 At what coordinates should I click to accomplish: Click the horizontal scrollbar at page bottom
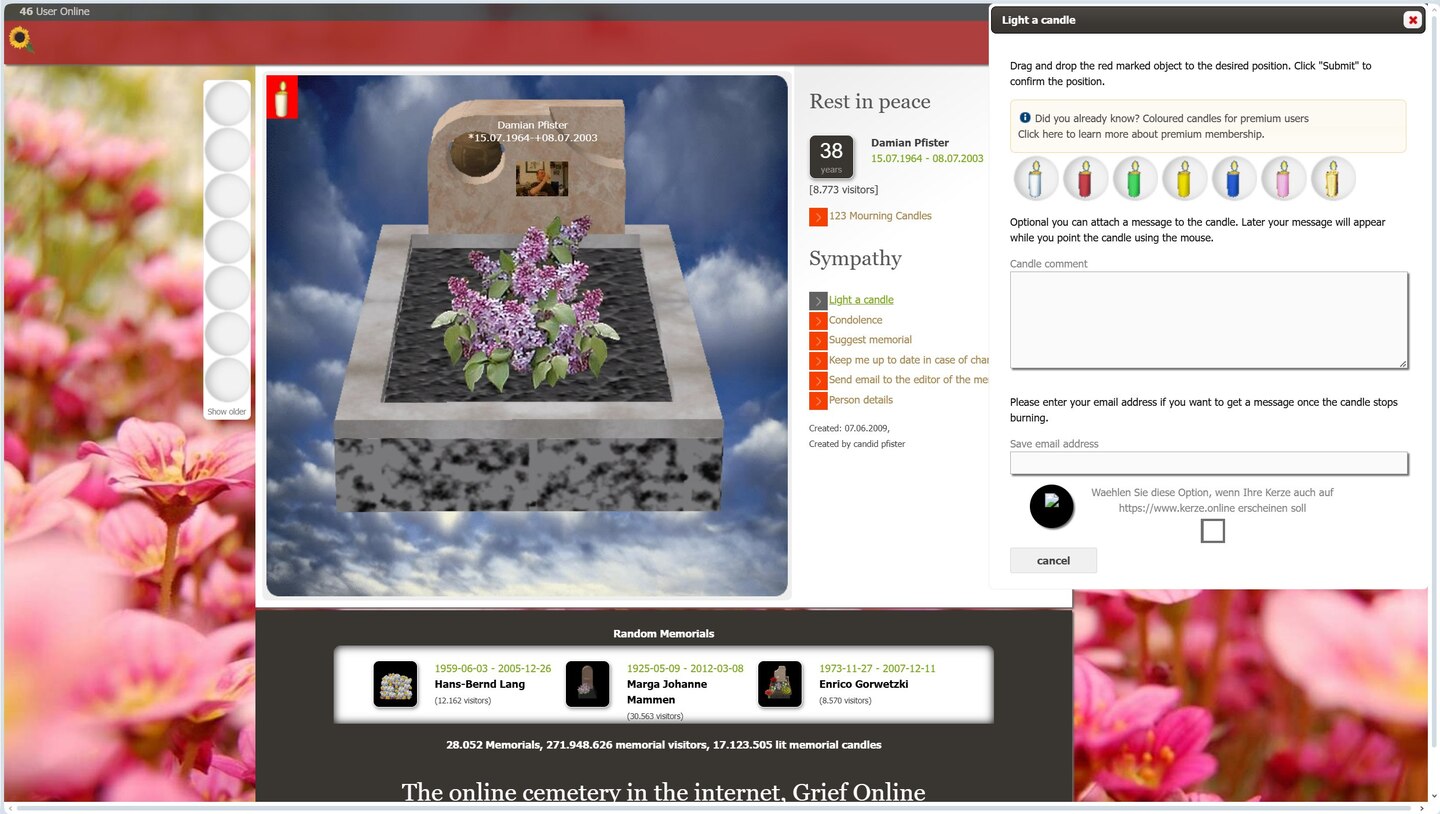pos(714,807)
